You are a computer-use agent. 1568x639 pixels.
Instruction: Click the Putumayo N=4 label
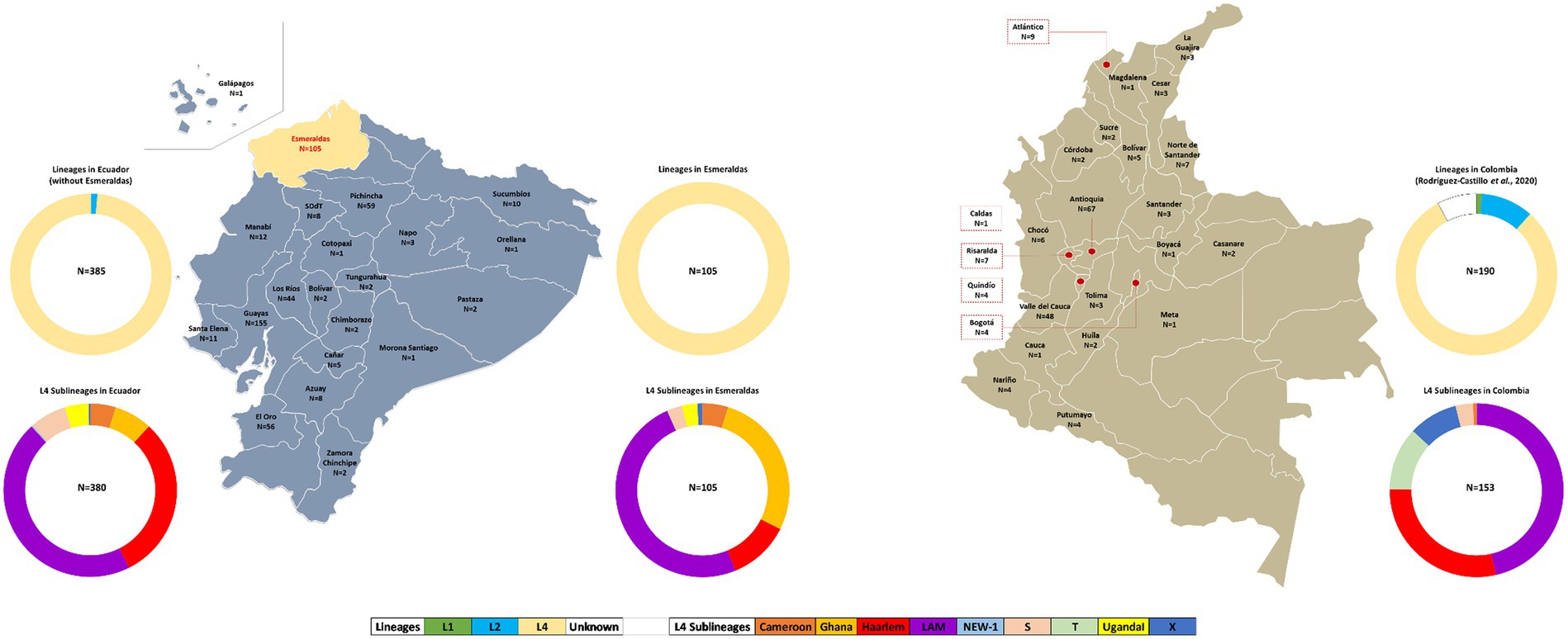(x=1074, y=420)
